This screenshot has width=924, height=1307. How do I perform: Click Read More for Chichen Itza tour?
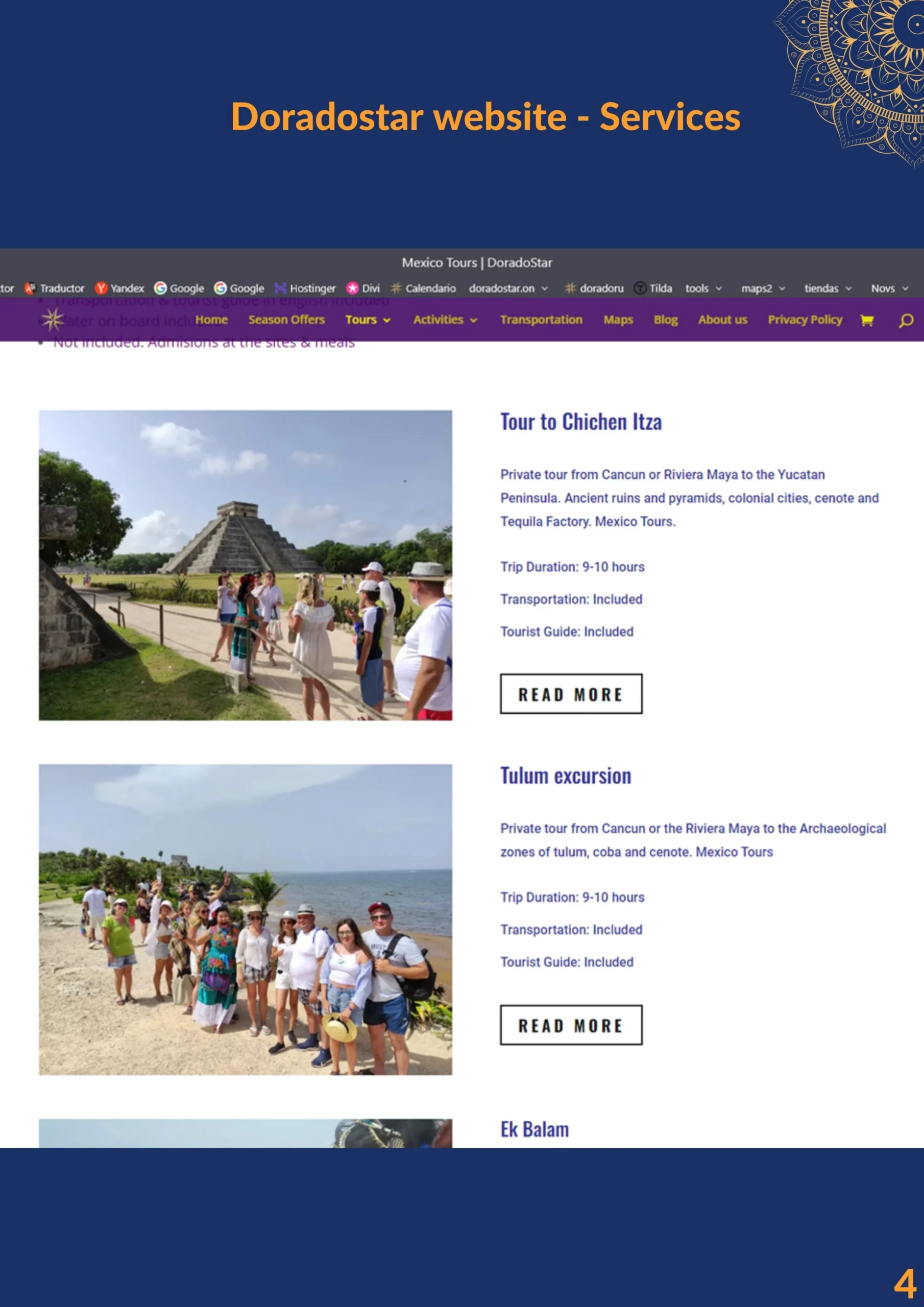pyautogui.click(x=571, y=694)
